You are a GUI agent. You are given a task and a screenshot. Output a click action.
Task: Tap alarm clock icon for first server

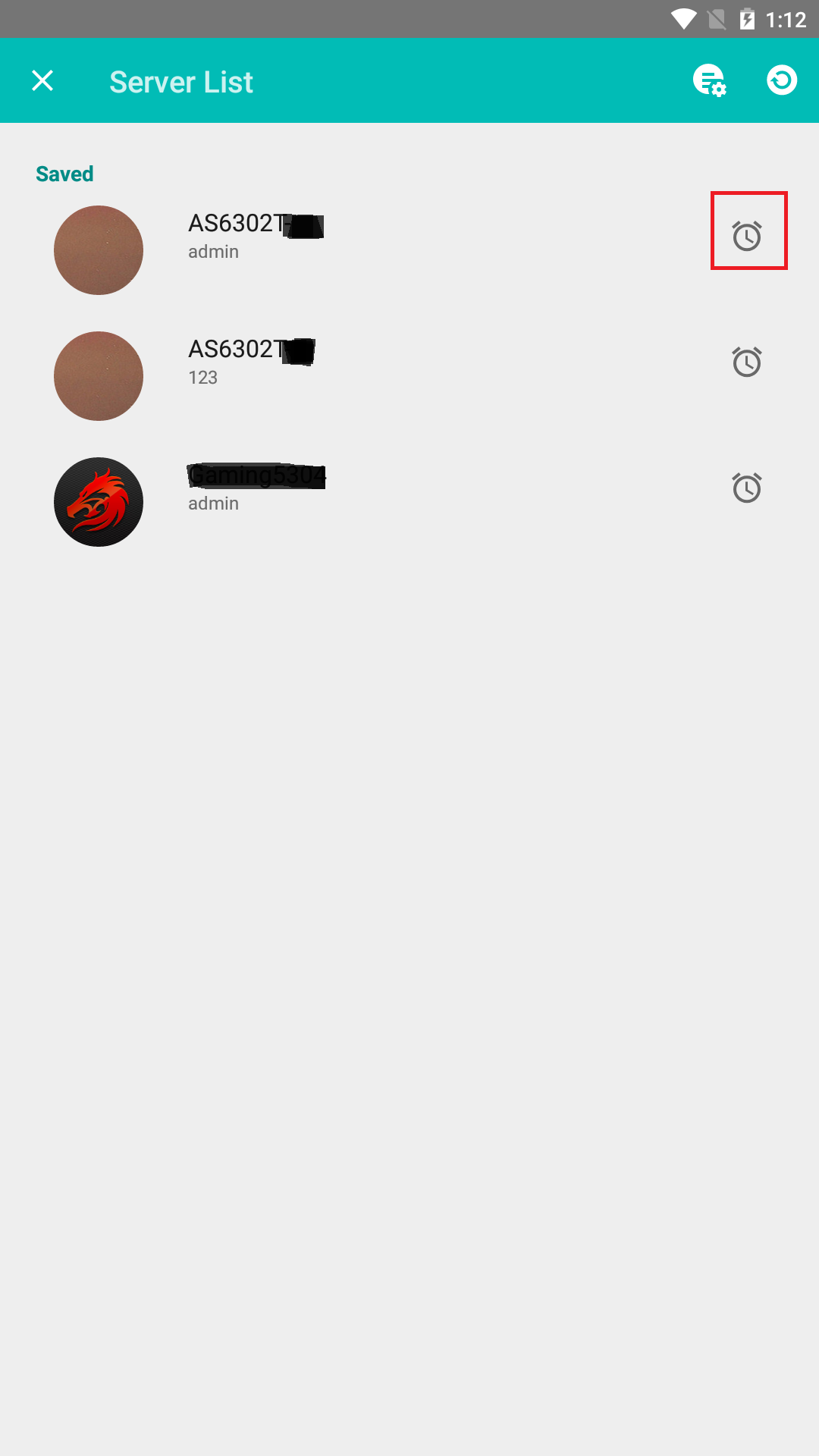(747, 236)
